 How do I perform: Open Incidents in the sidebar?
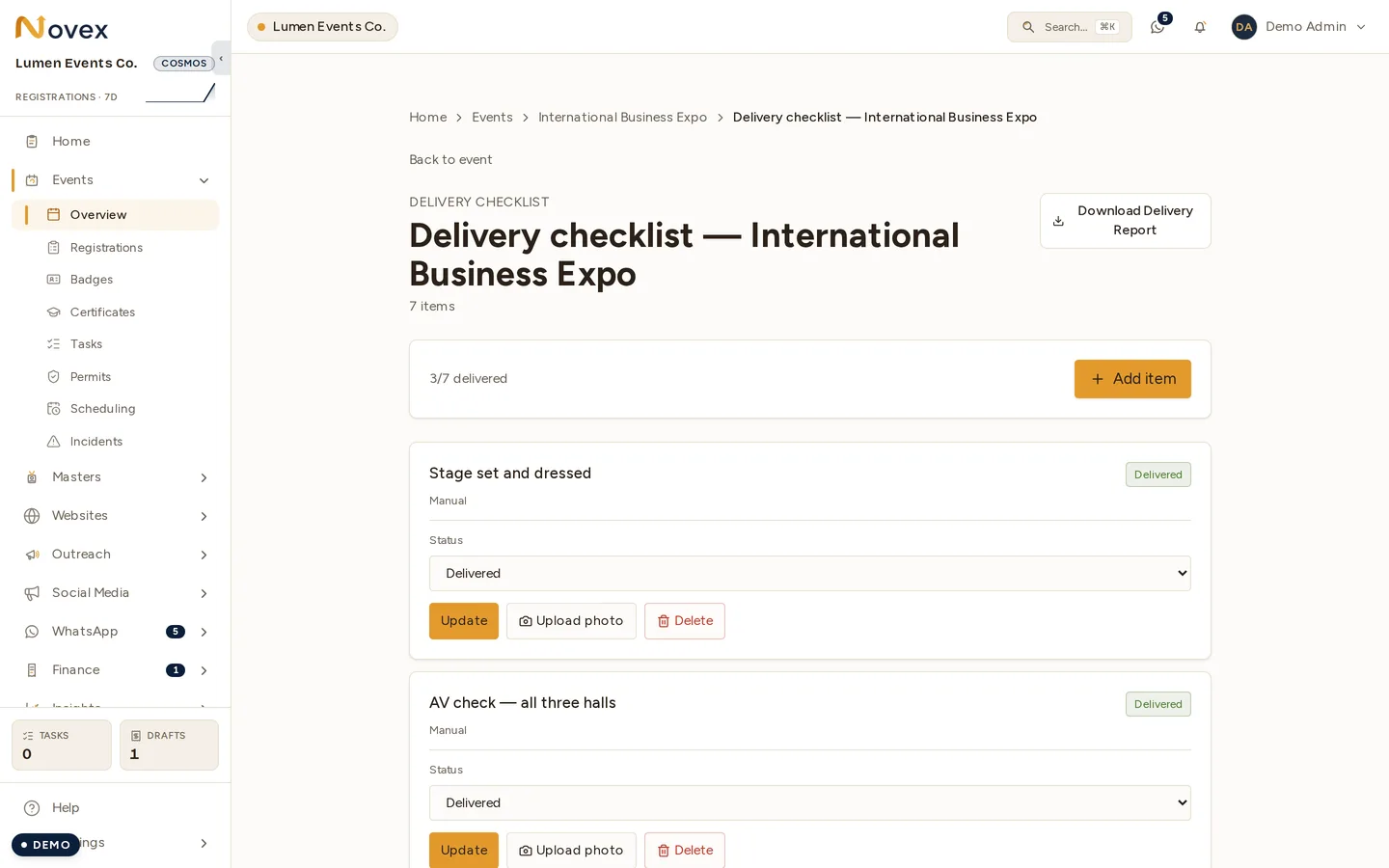pyautogui.click(x=115, y=442)
